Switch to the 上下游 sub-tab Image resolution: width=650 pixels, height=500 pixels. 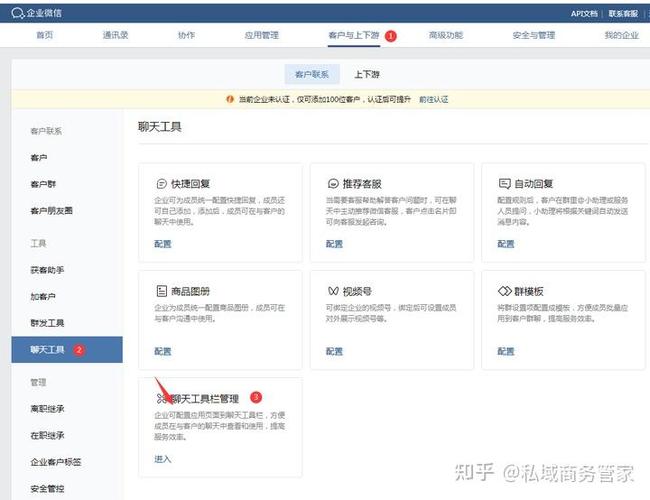tap(367, 74)
